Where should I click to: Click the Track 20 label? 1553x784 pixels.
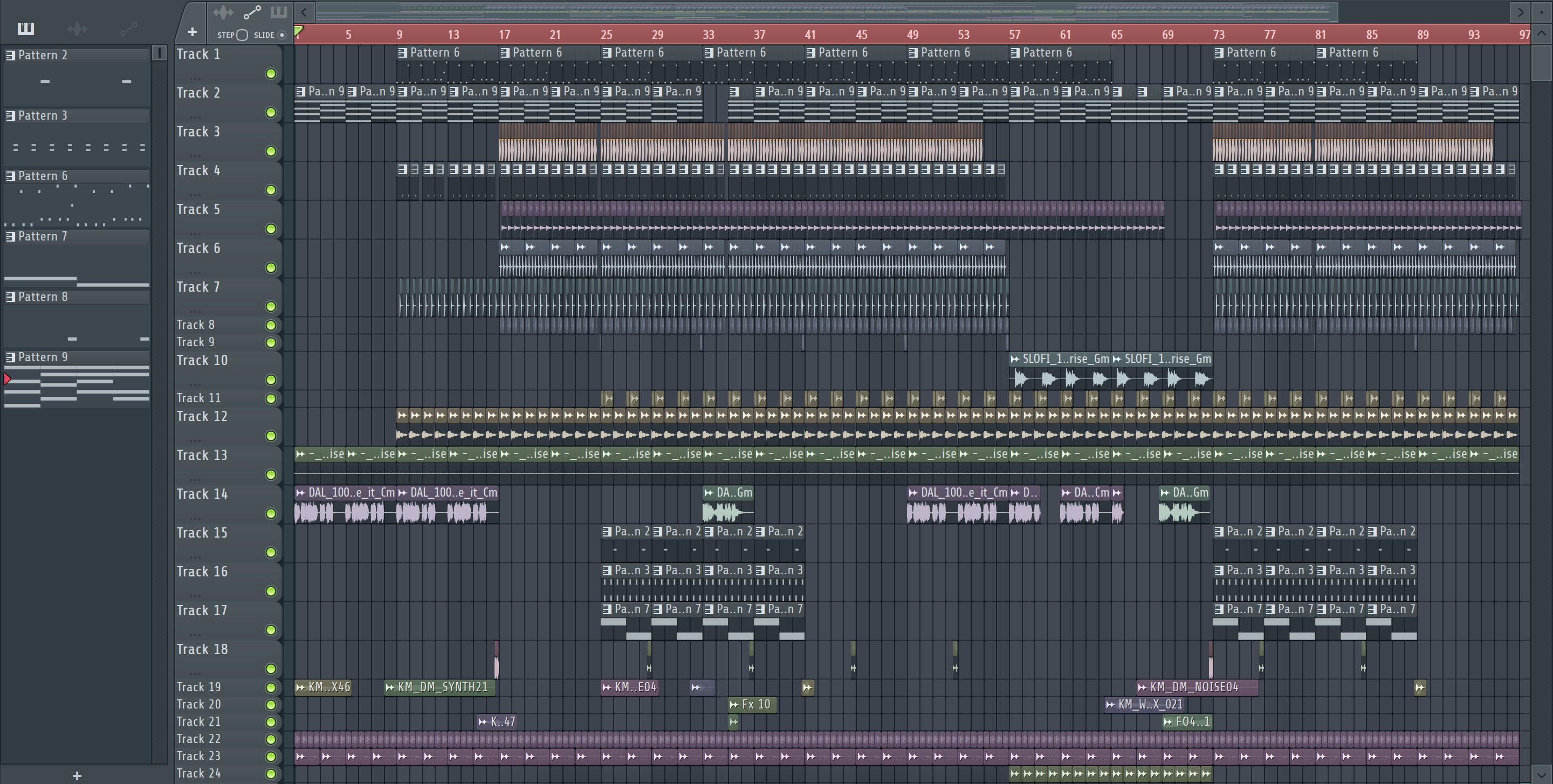pyautogui.click(x=198, y=704)
